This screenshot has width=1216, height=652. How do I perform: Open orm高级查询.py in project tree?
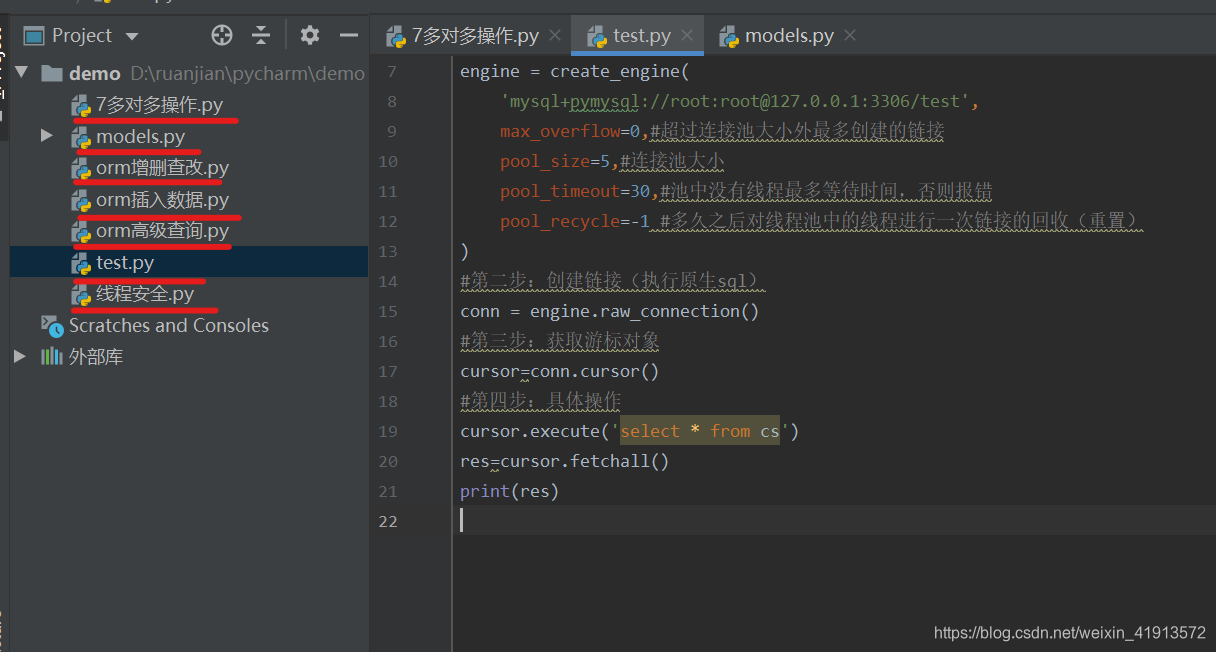162,231
